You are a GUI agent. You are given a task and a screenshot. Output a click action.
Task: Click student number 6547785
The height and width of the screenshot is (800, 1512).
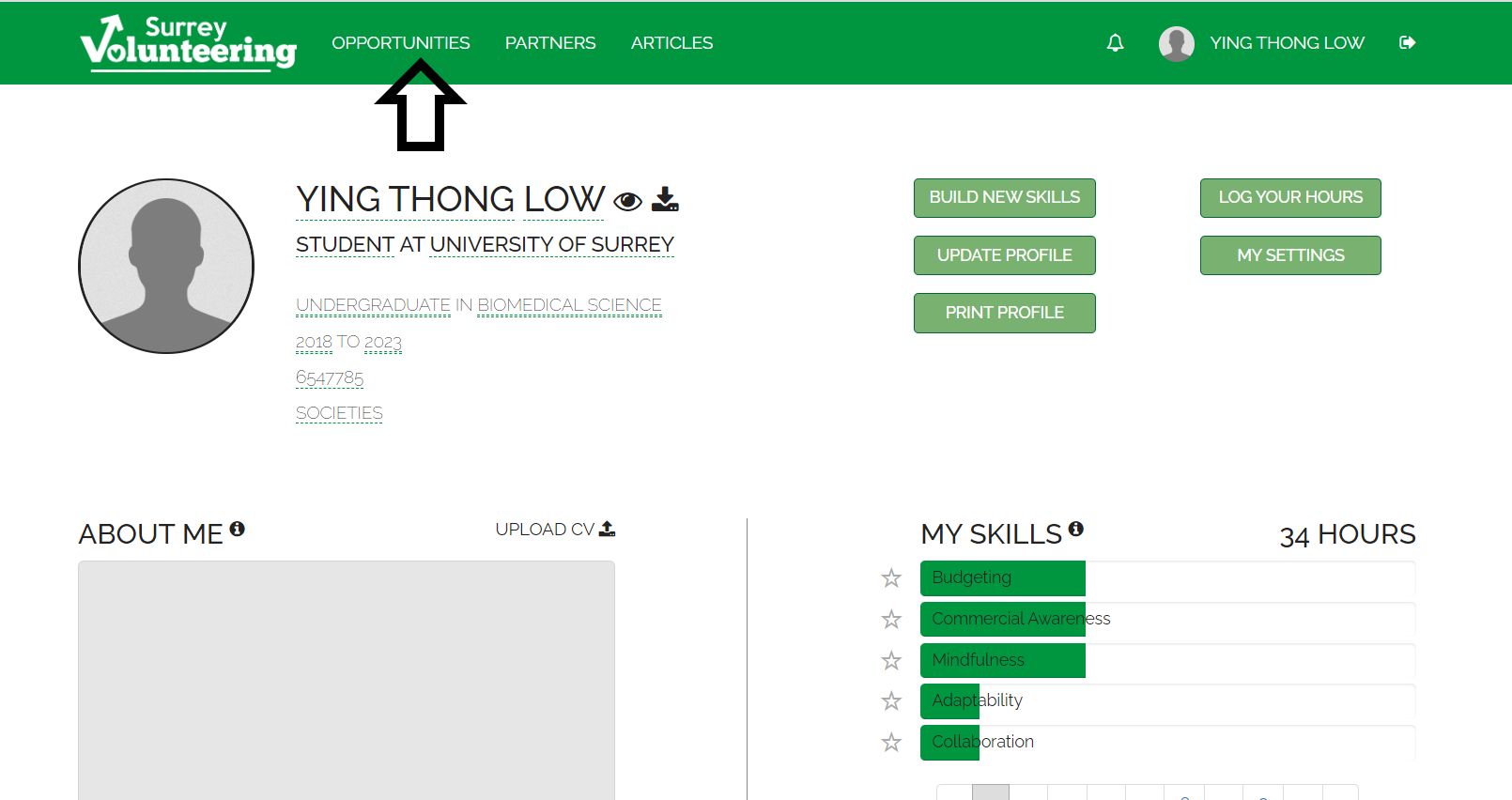[330, 377]
